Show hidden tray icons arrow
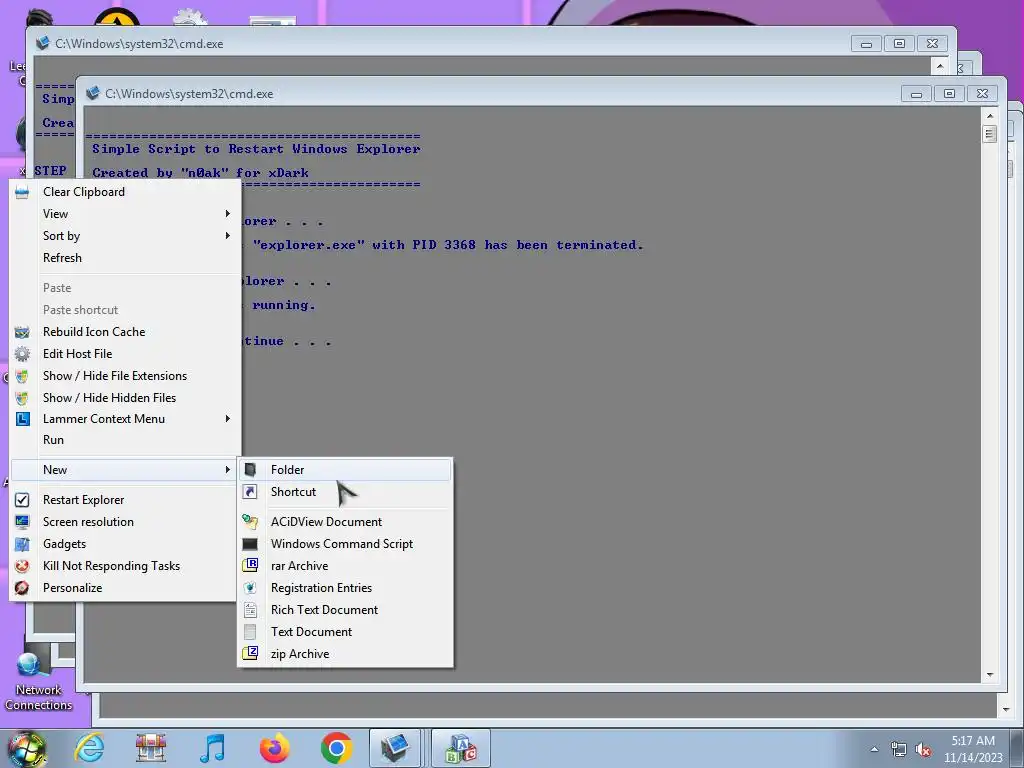The height and width of the screenshot is (768, 1024). pyautogui.click(x=874, y=750)
